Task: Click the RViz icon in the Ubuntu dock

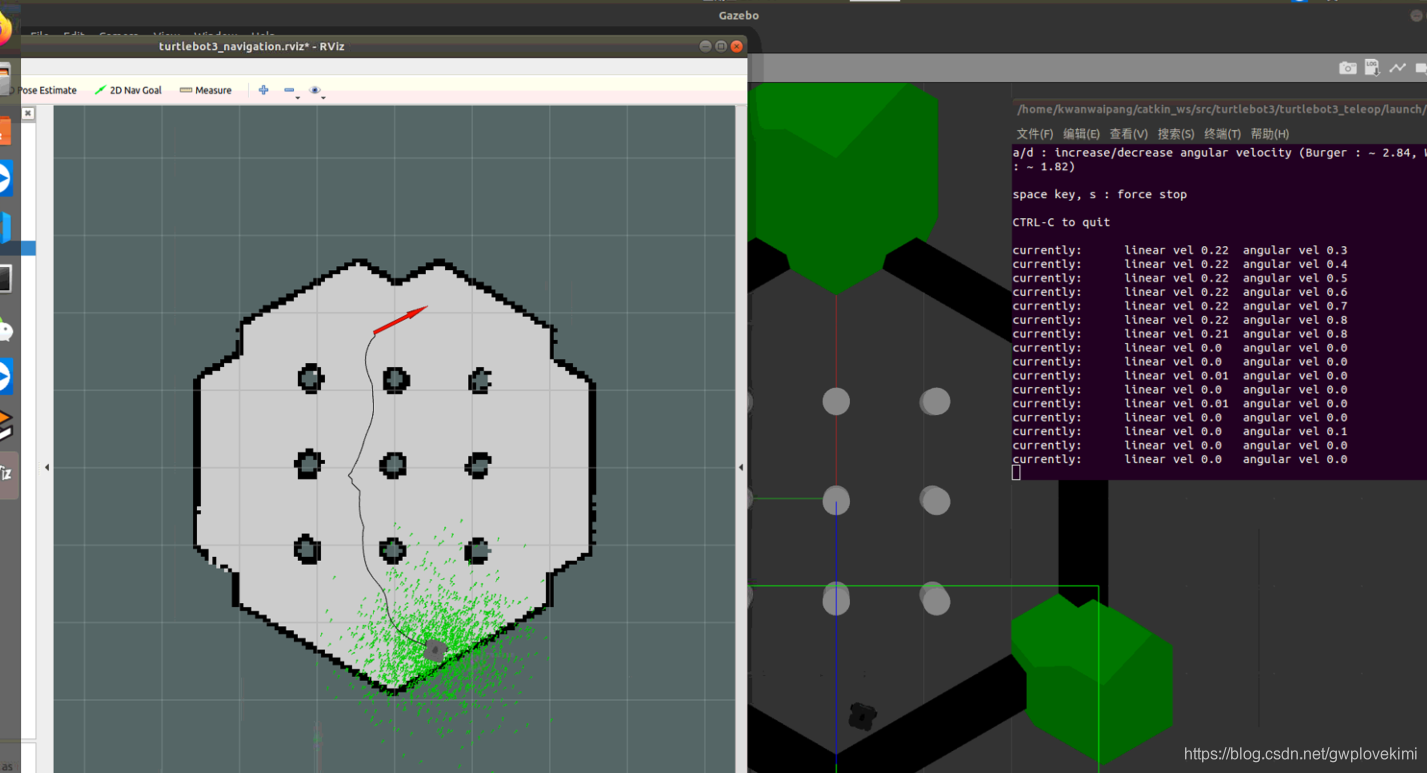Action: (x=6, y=473)
